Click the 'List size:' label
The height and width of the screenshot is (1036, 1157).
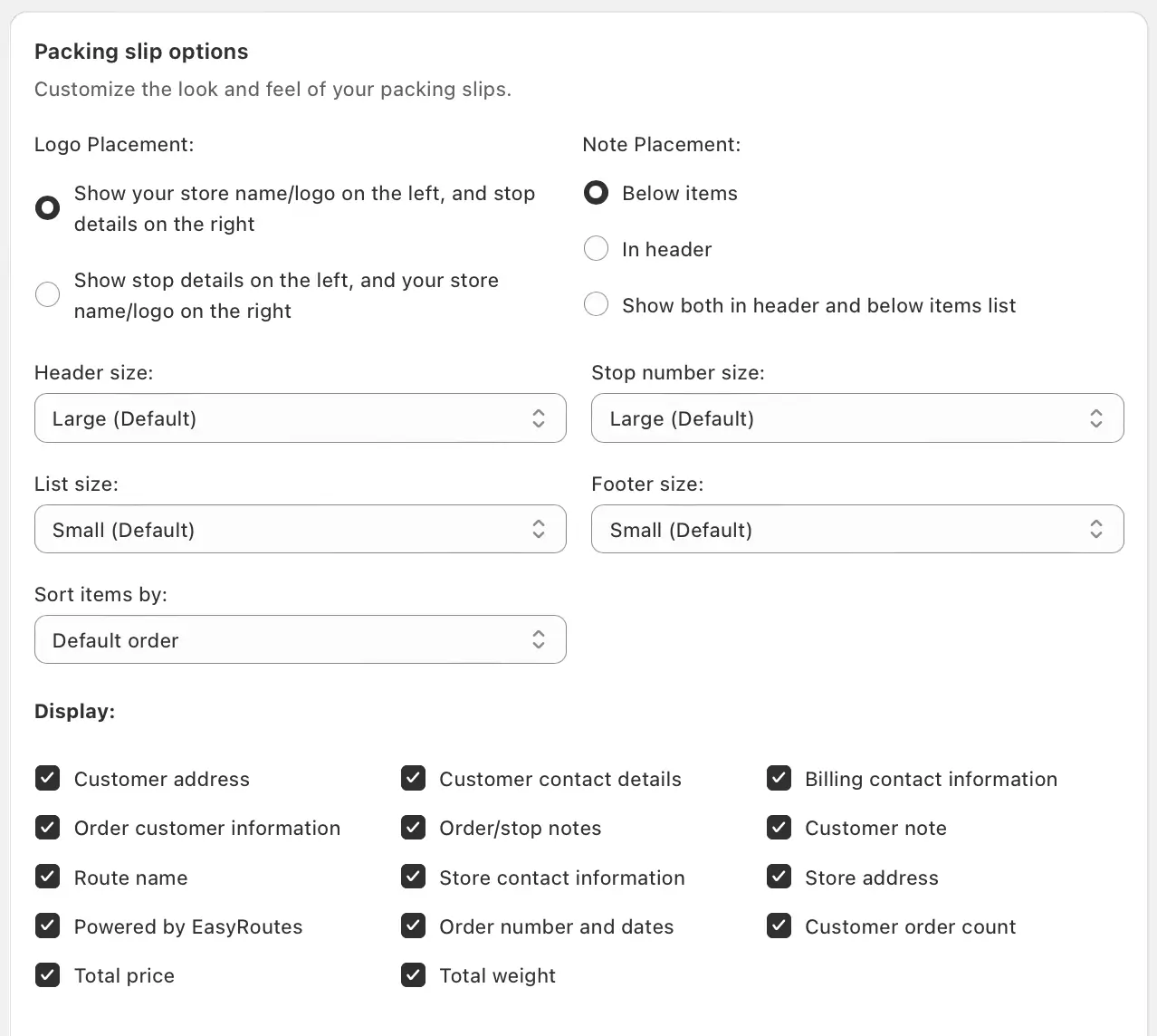(x=76, y=484)
